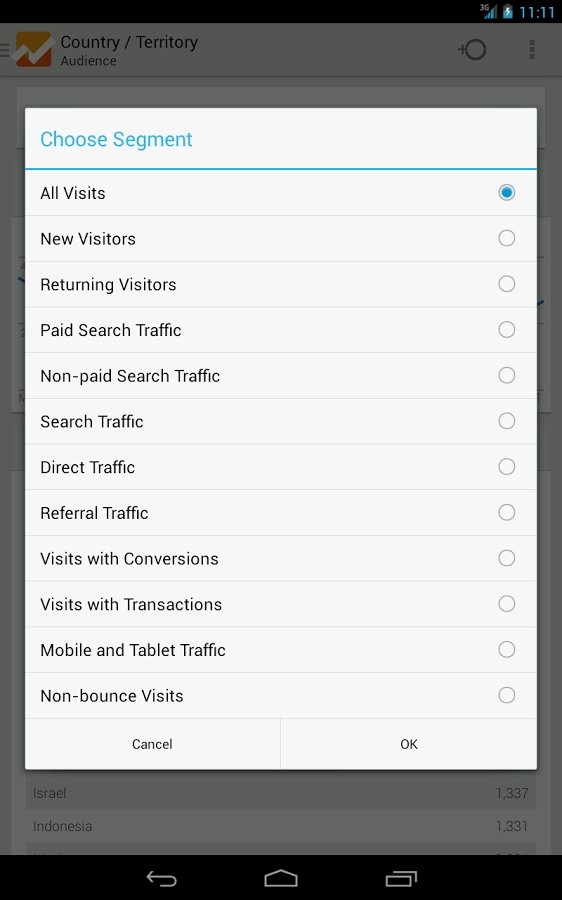This screenshot has height=900, width=562.
Task: Select the Returning Visitors radio button
Action: 506,284
